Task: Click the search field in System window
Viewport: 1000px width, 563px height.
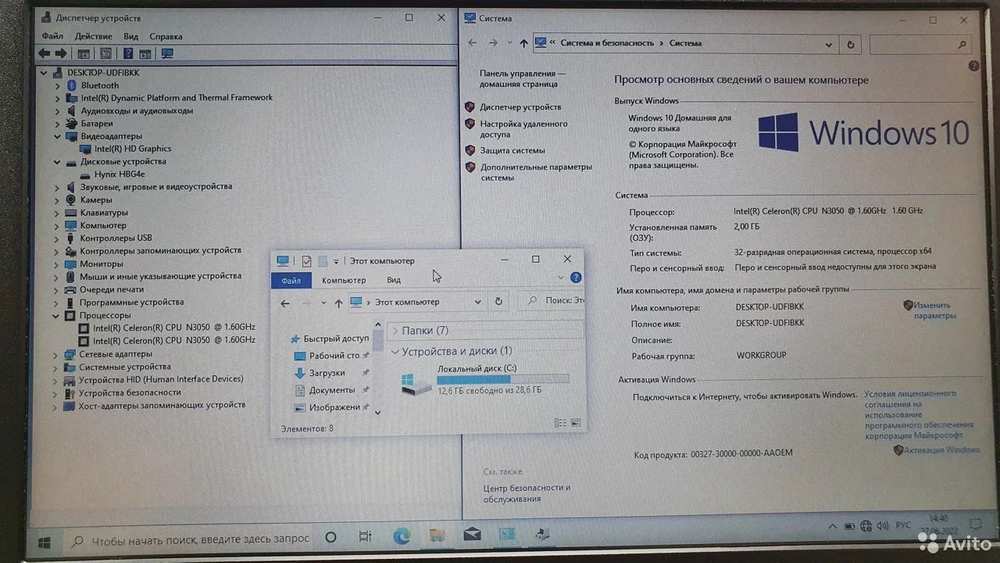Action: point(922,45)
